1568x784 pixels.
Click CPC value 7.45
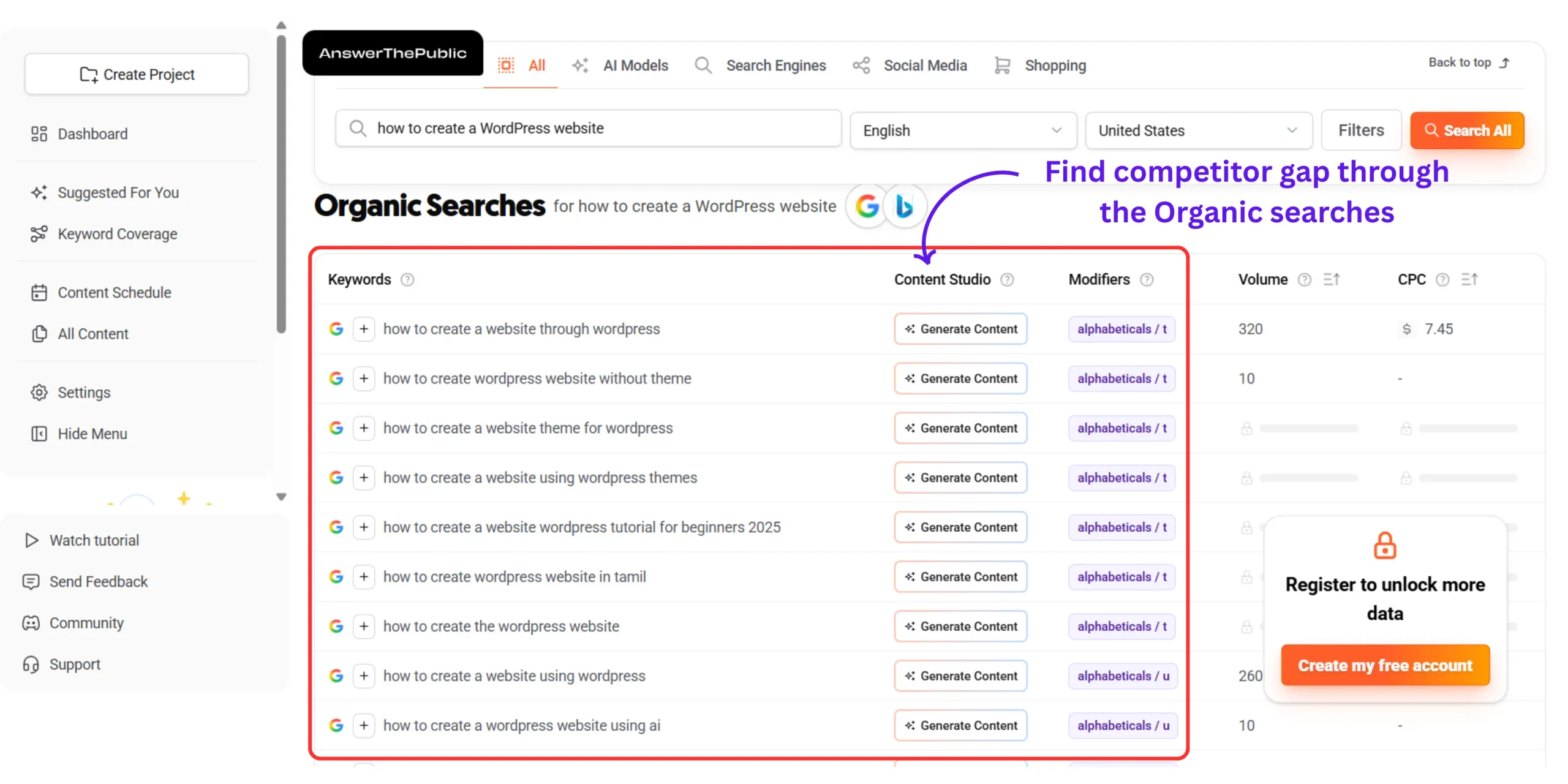[x=1438, y=329]
